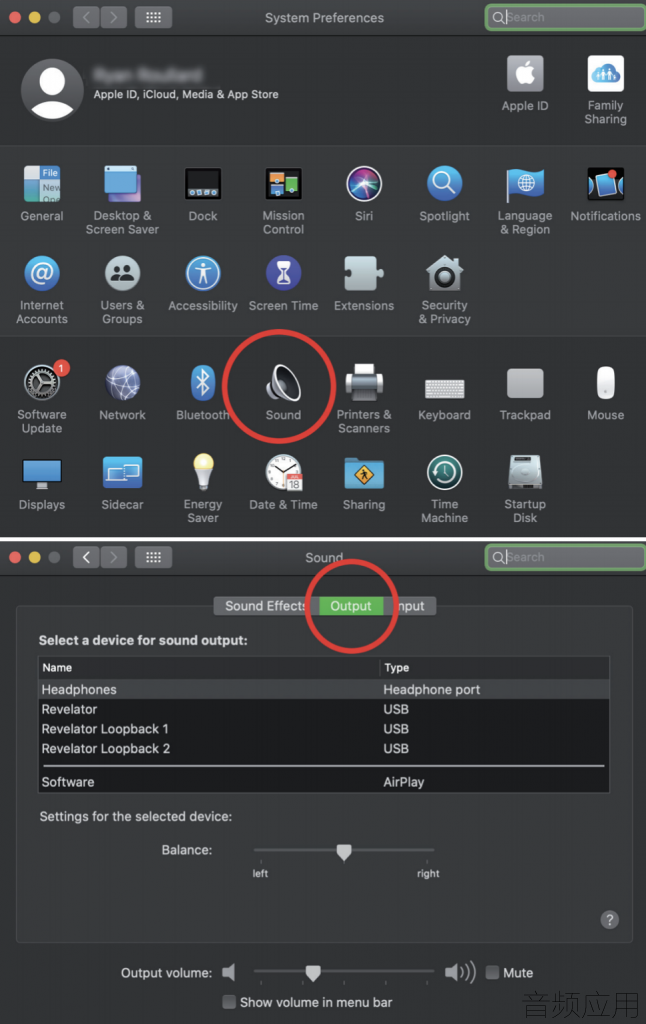Click the loud volume speaker icon

point(460,972)
